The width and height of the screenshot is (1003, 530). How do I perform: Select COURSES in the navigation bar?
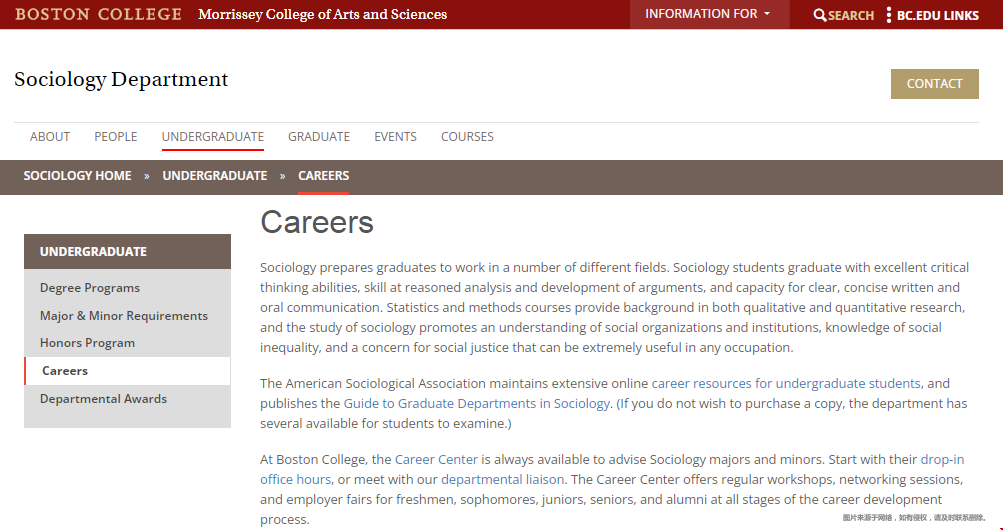click(x=467, y=137)
